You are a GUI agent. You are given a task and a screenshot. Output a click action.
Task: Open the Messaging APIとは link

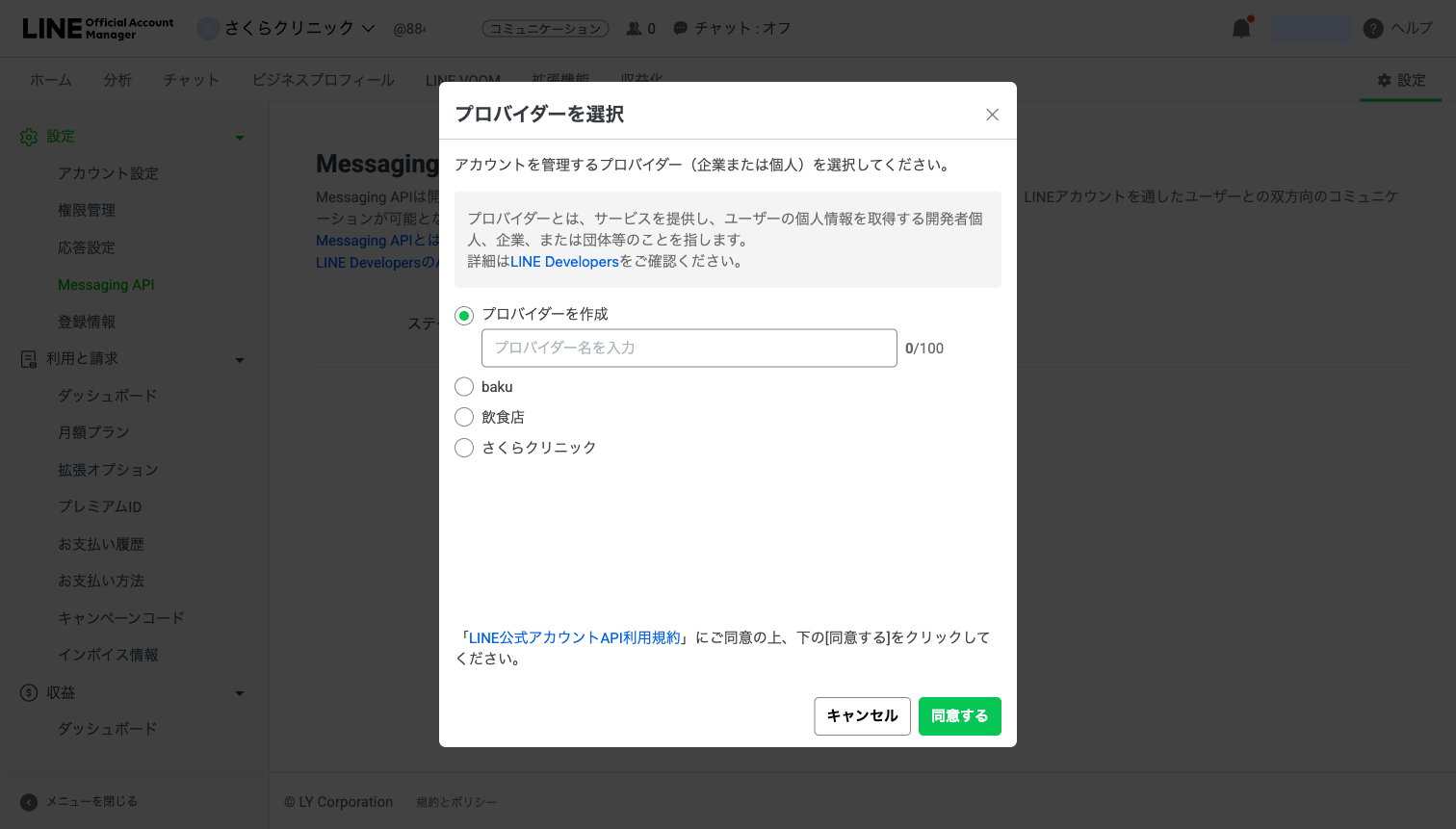tap(377, 241)
